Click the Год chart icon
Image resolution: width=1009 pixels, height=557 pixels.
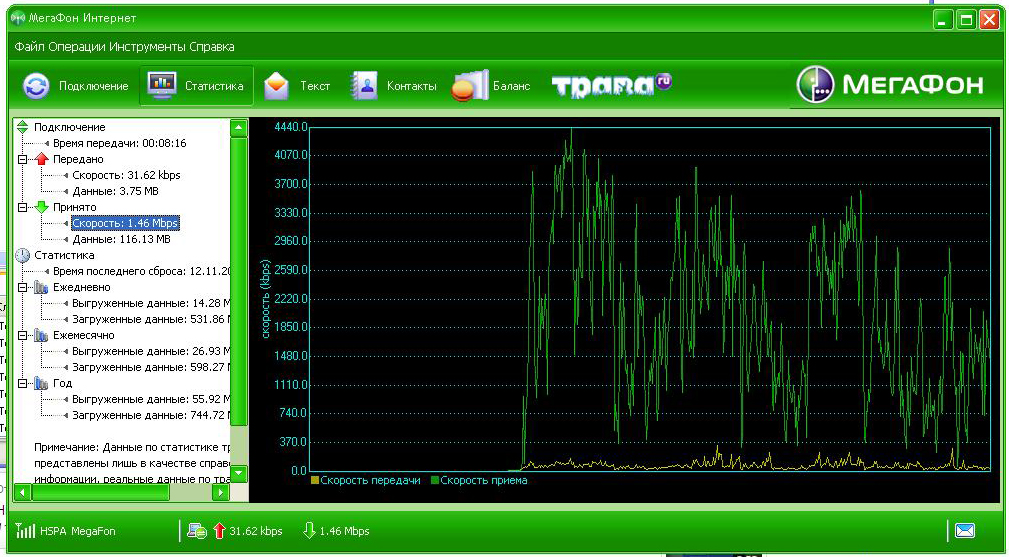[42, 383]
